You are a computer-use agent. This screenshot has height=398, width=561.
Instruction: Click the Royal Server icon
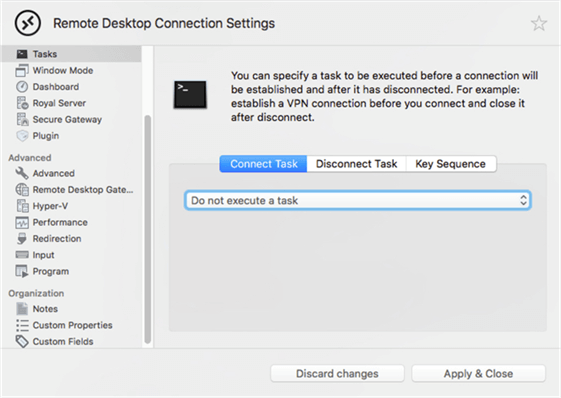coord(22,103)
